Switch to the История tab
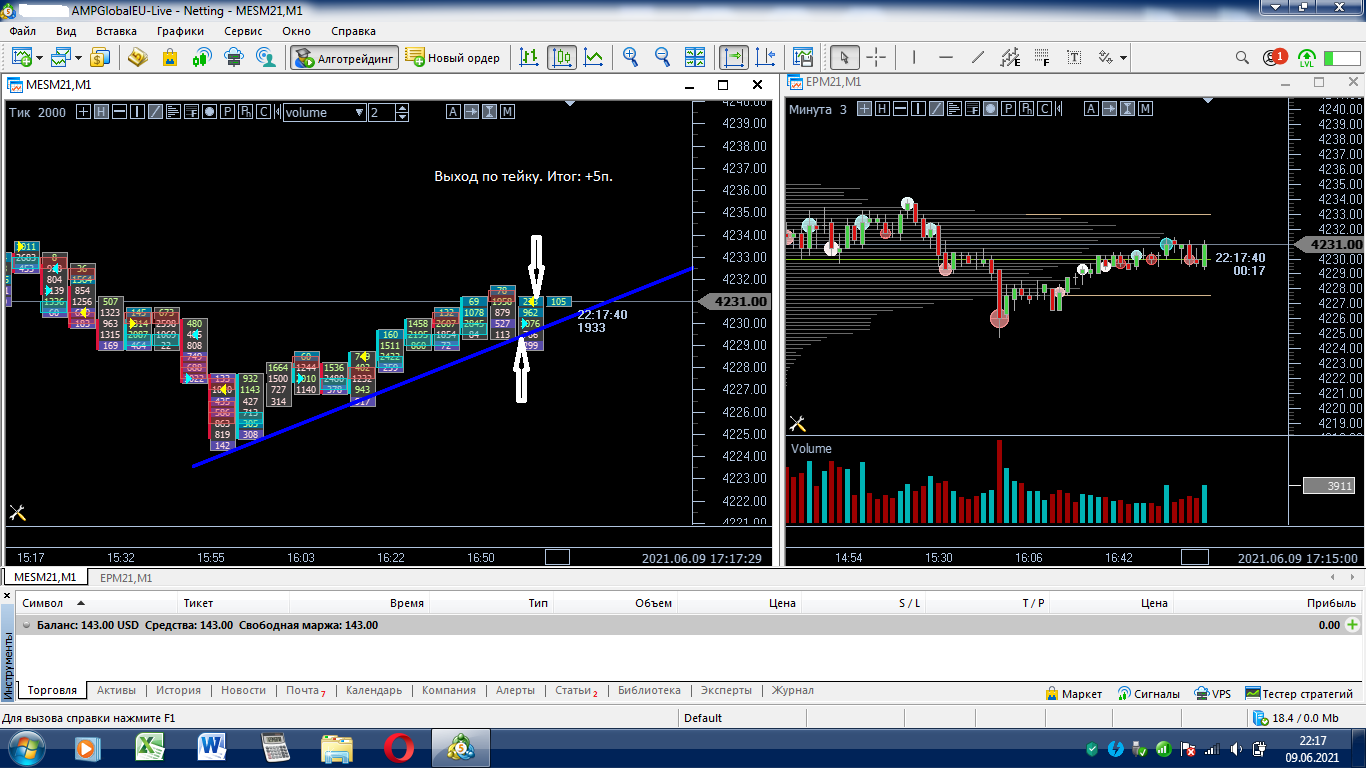1366x768 pixels. coord(178,690)
